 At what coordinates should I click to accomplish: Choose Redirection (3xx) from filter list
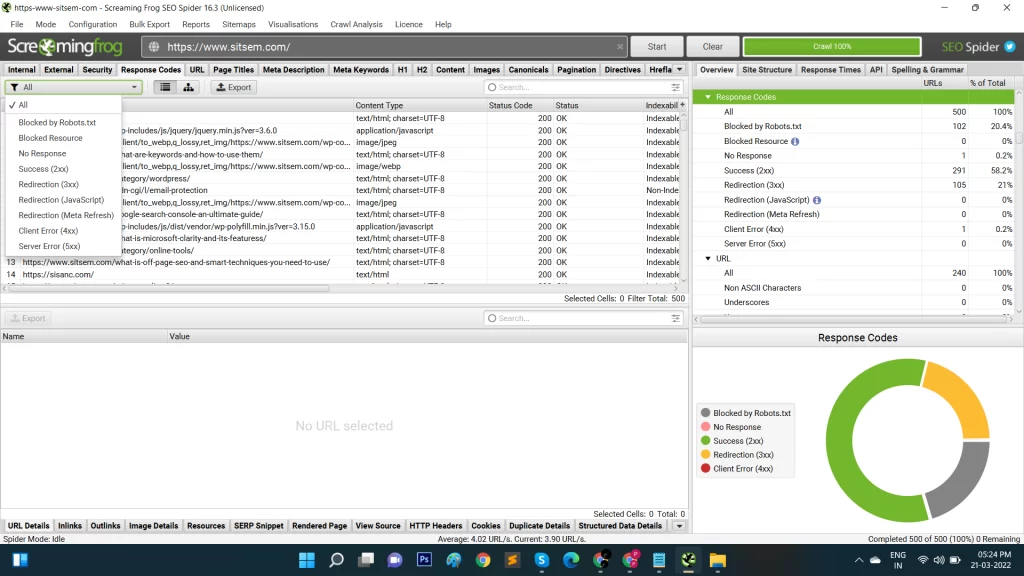(48, 184)
